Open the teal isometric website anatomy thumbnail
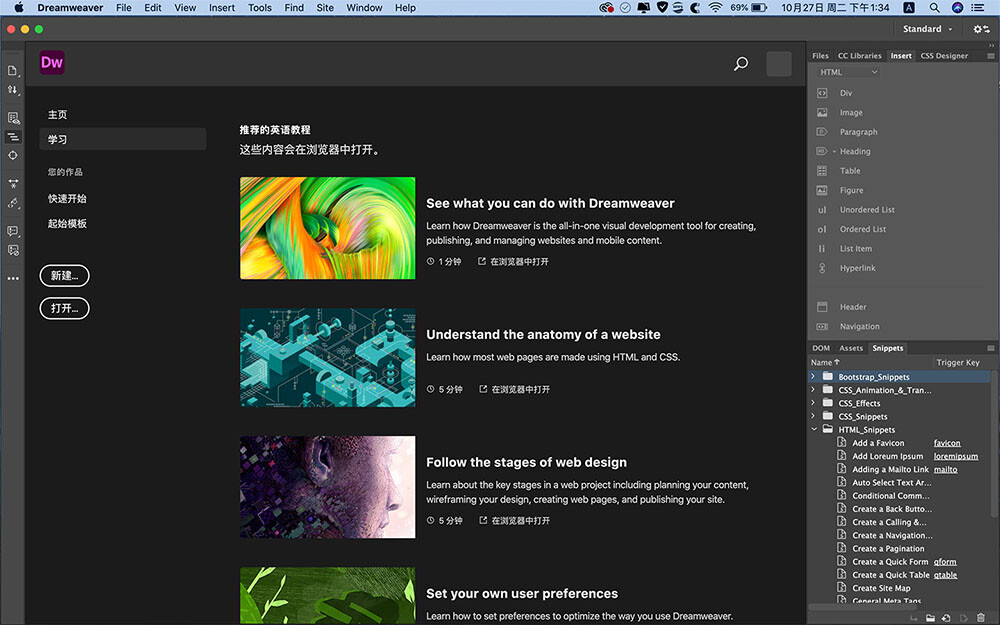Screen dimensions: 1000x625 327,358
